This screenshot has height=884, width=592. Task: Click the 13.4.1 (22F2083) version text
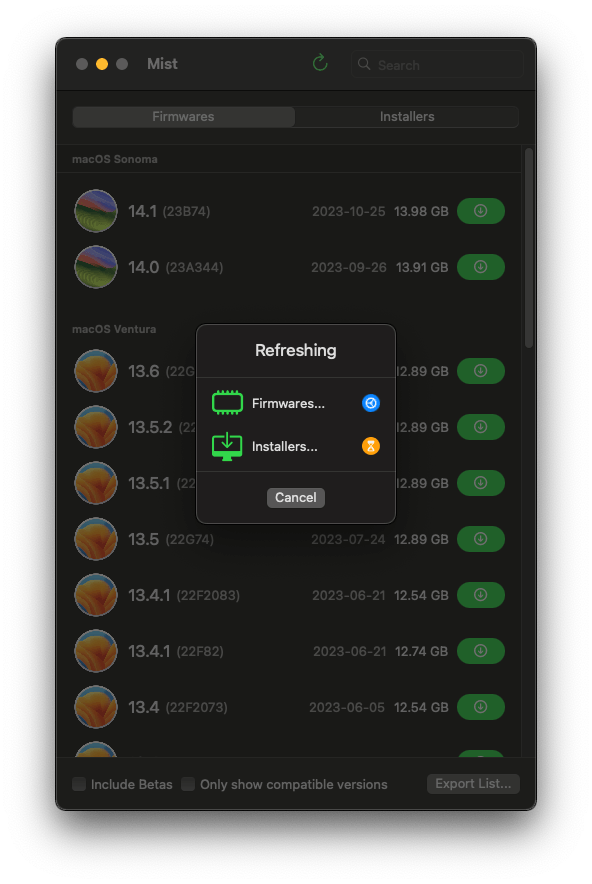click(x=184, y=595)
